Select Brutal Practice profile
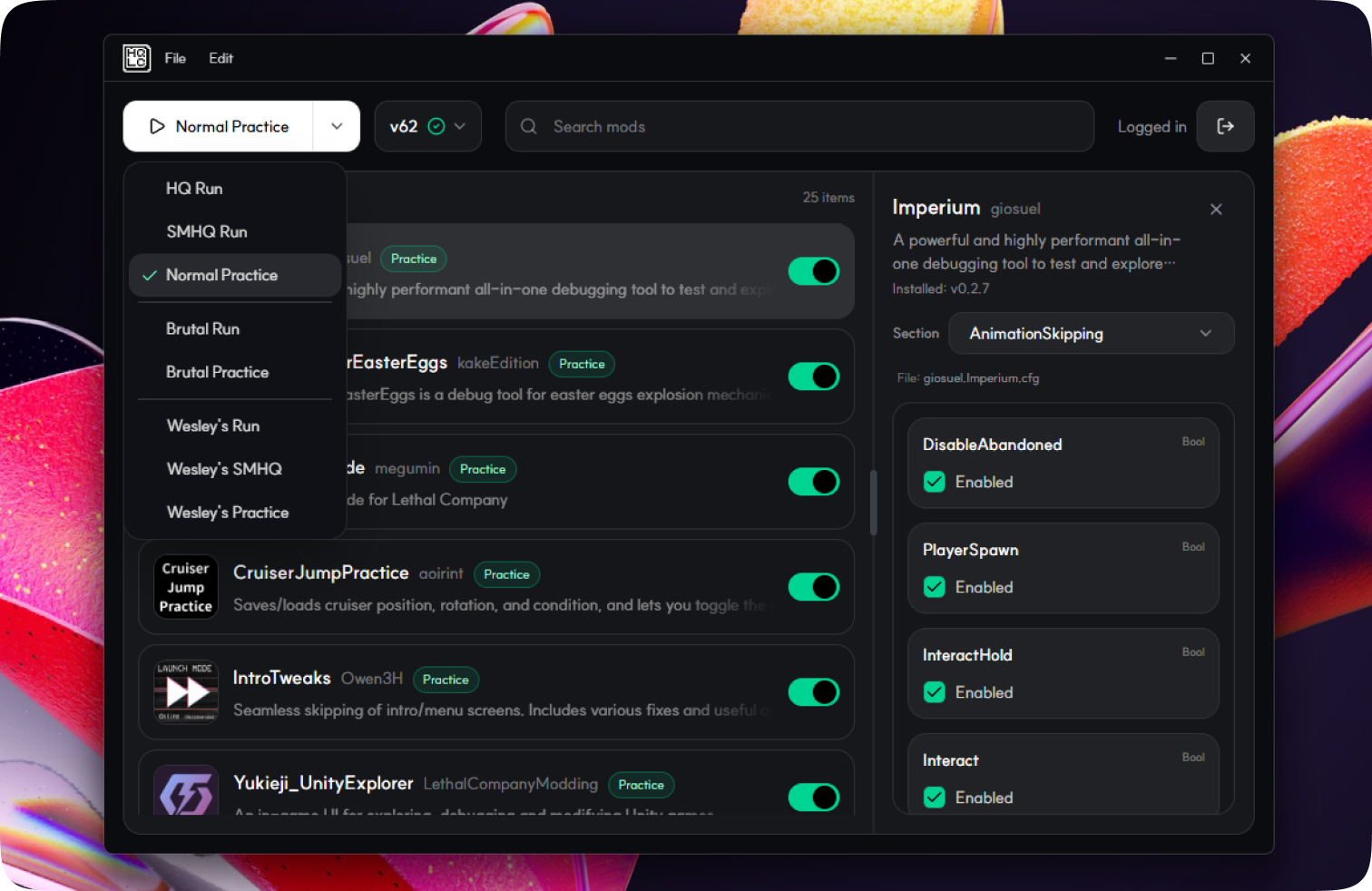Screen dimensions: 1372x891 pyautogui.click(x=235, y=373)
